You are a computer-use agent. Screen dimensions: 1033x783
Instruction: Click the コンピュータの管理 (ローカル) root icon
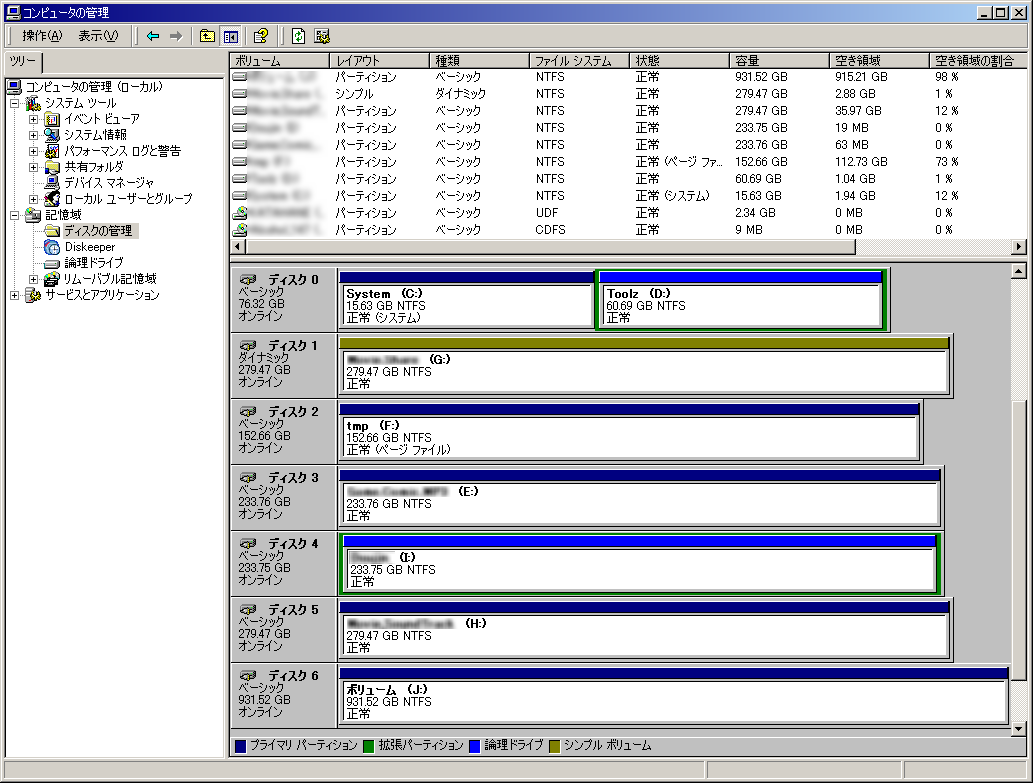click(14, 87)
